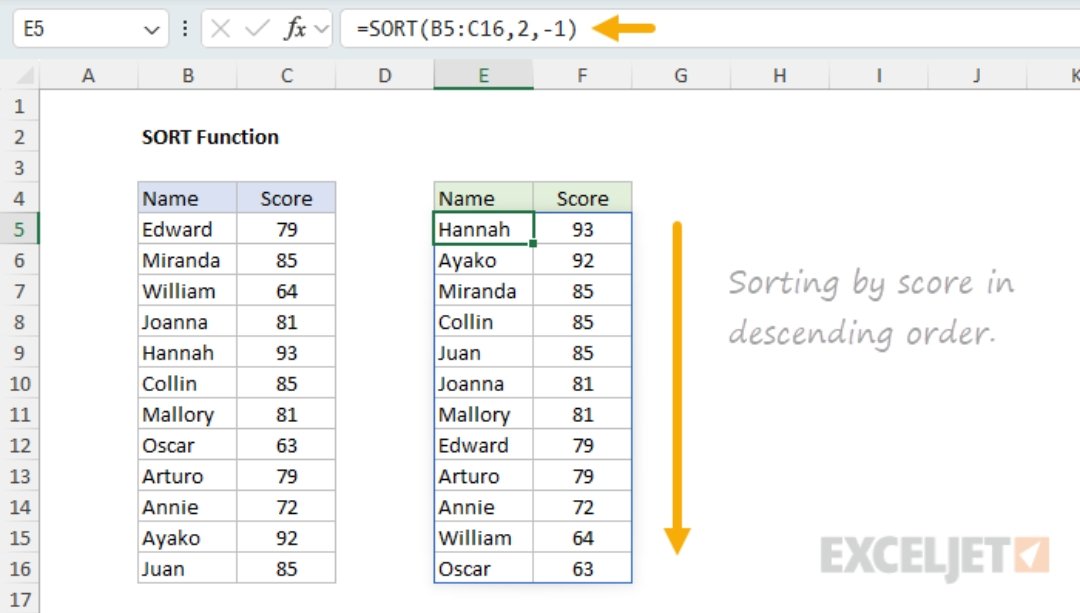The height and width of the screenshot is (613, 1080).
Task: Click the green Score header in column F
Action: click(x=582, y=198)
